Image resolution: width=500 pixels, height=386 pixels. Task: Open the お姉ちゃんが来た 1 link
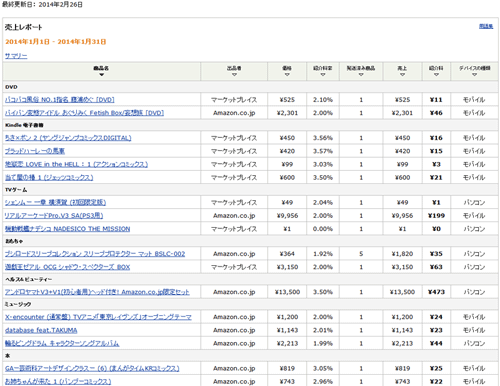pyautogui.click(x=58, y=381)
